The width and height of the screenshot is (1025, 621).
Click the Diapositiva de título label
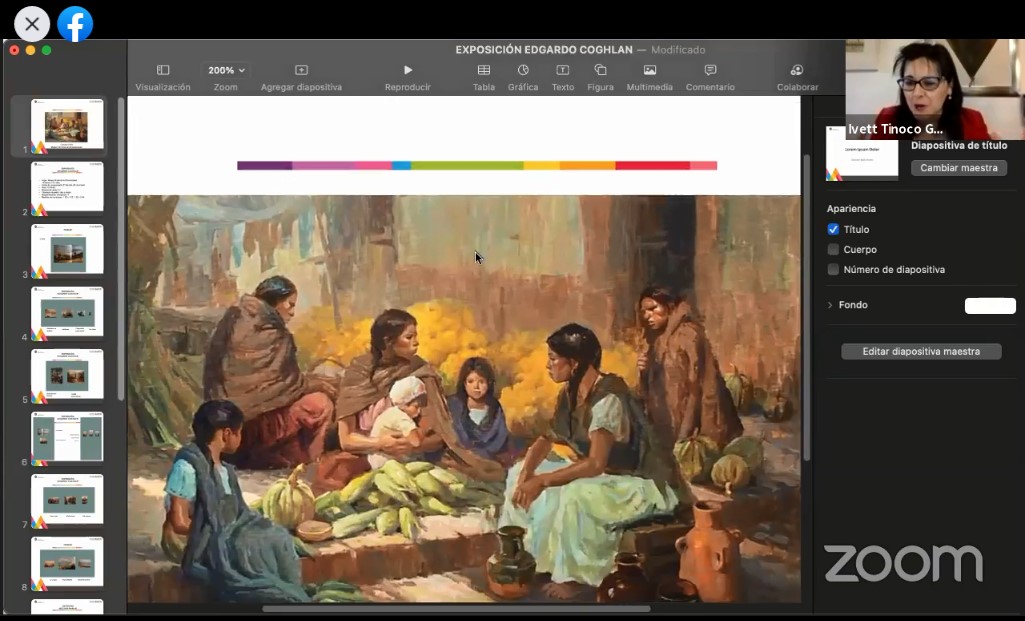[x=959, y=146]
